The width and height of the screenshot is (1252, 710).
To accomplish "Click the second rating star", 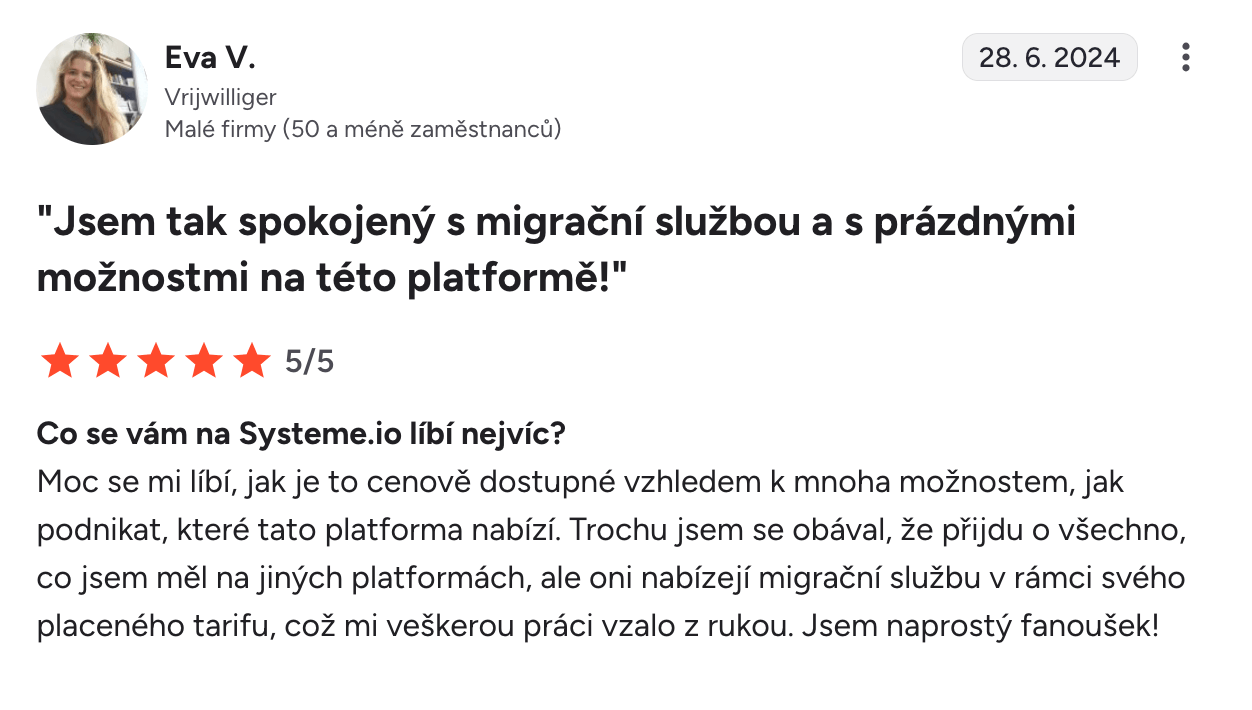I will click(x=107, y=361).
